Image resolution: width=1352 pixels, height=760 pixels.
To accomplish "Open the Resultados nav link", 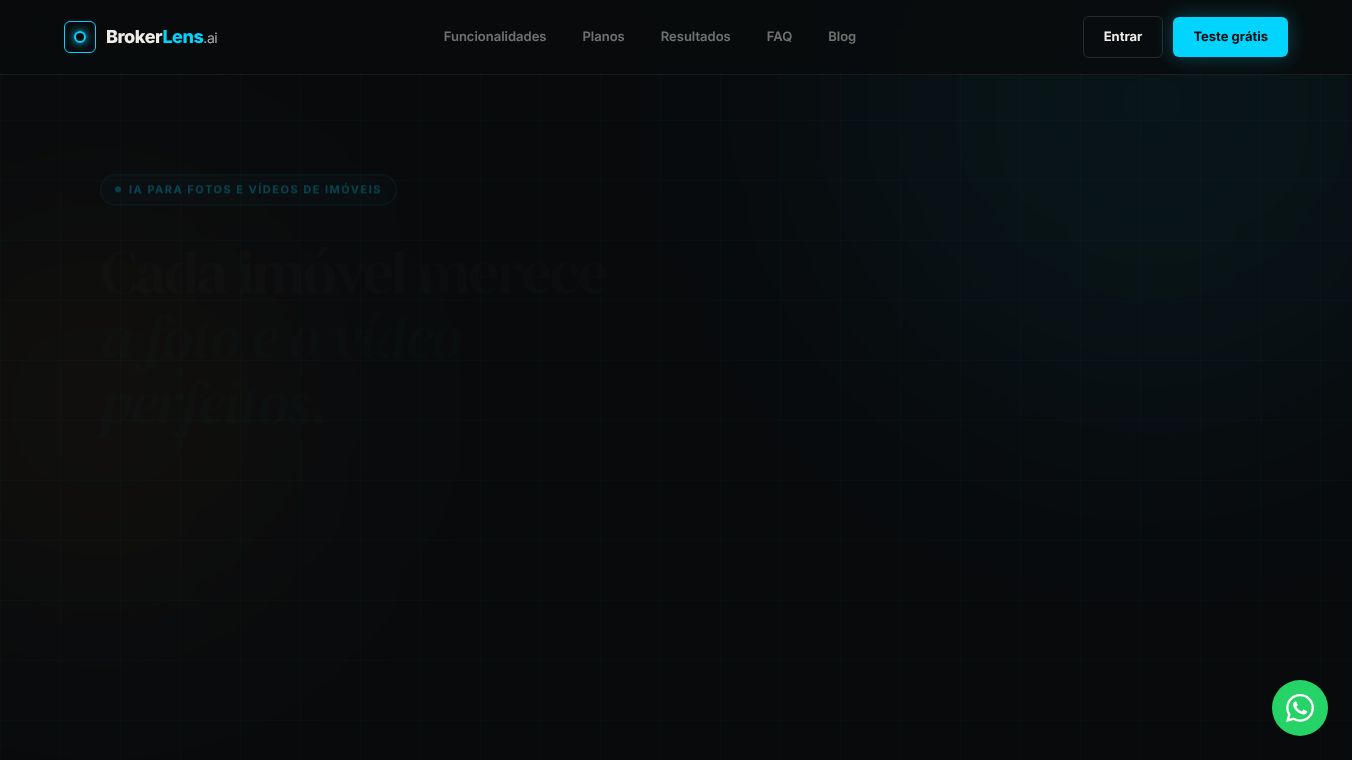I will point(695,37).
